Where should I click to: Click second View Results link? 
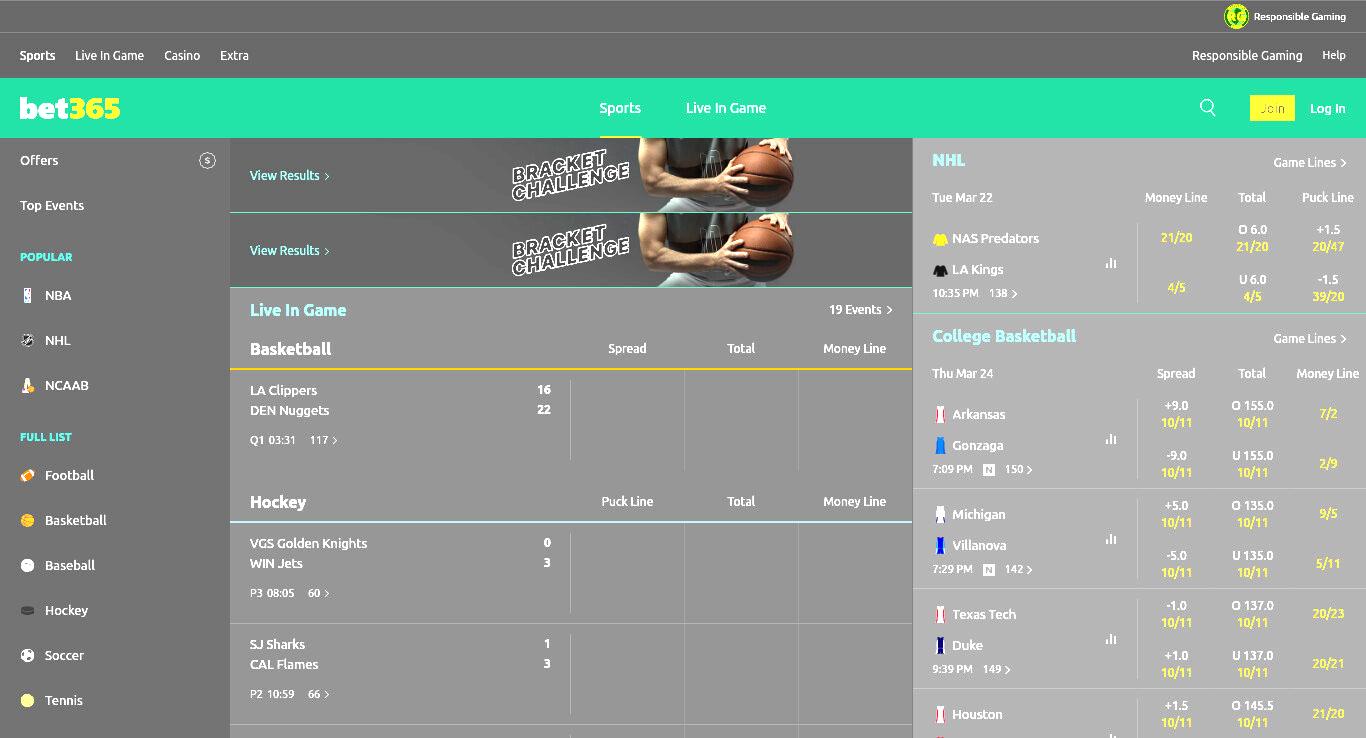tap(290, 250)
